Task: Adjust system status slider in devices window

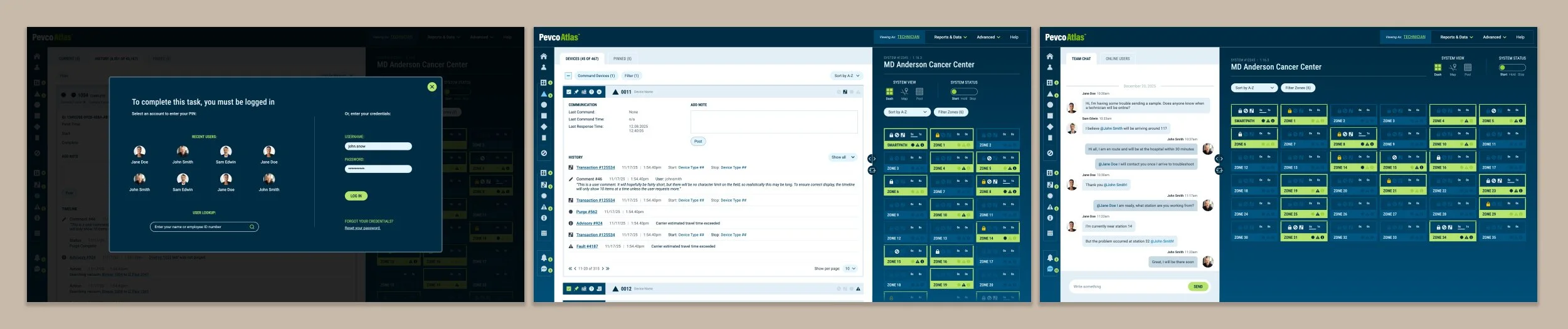Action: click(x=964, y=91)
